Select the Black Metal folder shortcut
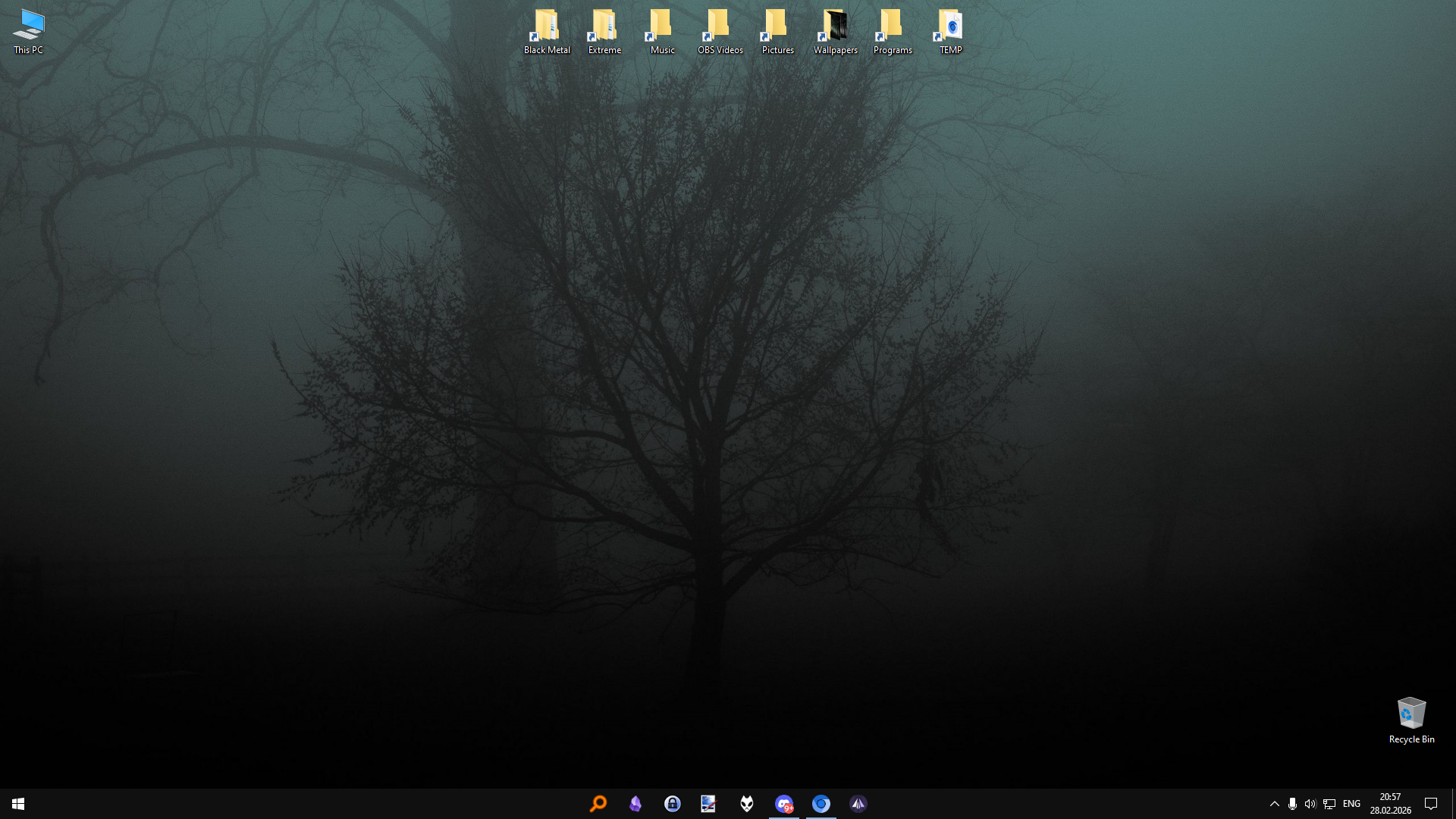 547,32
